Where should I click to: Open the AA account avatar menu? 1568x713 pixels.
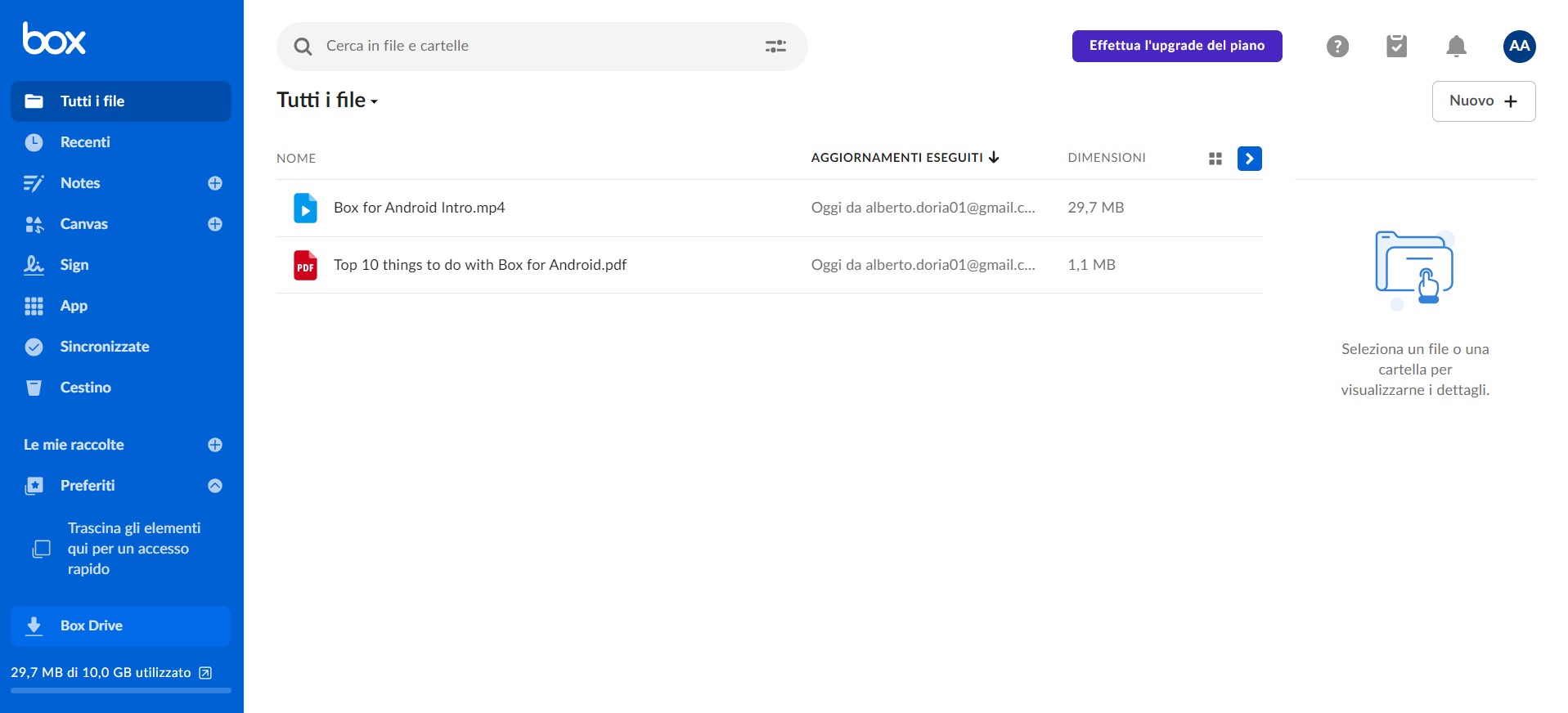coord(1519,47)
